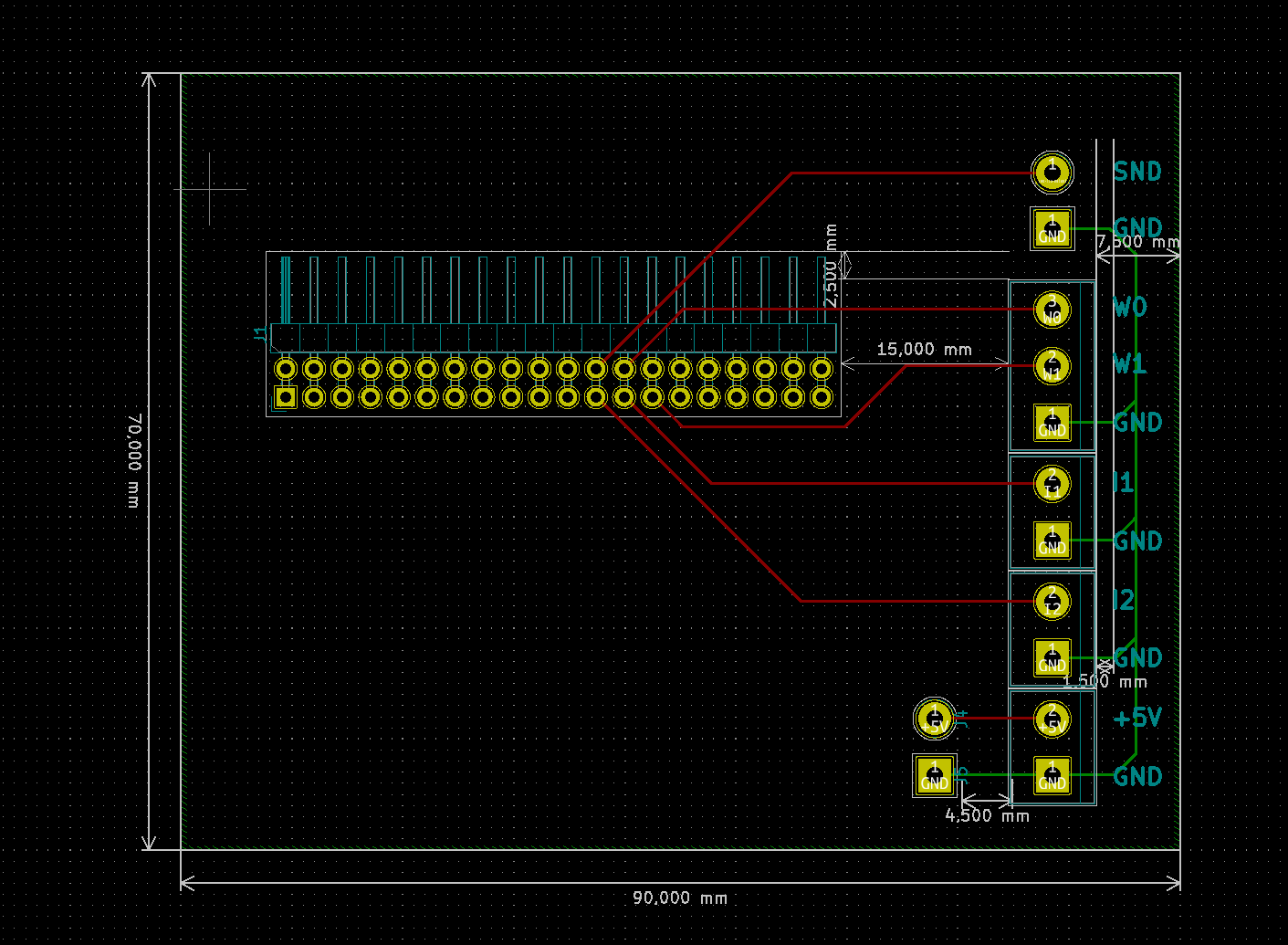
Task: Select the 90,000 mm dimension text
Action: pyautogui.click(x=680, y=898)
